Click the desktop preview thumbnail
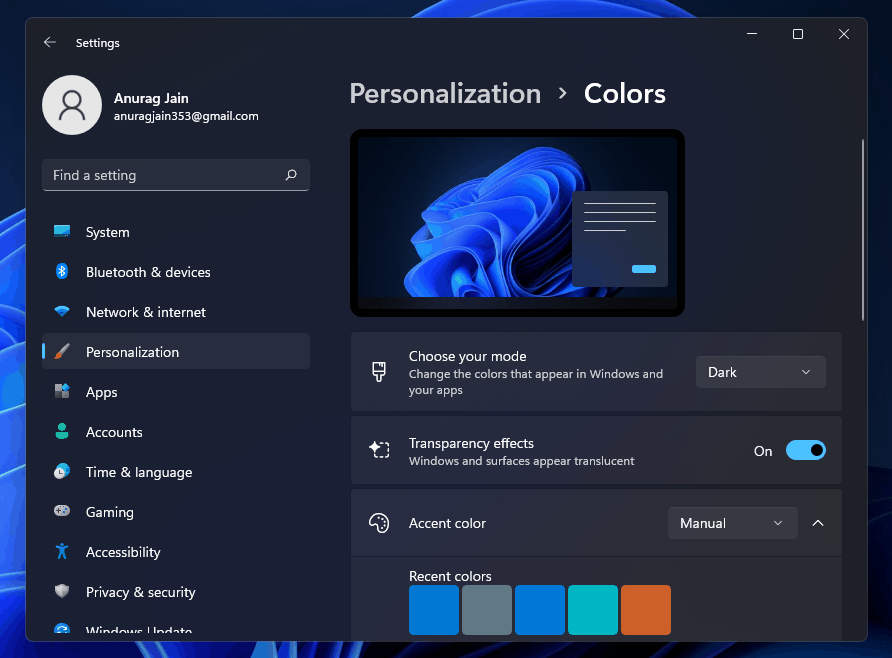 tap(517, 223)
